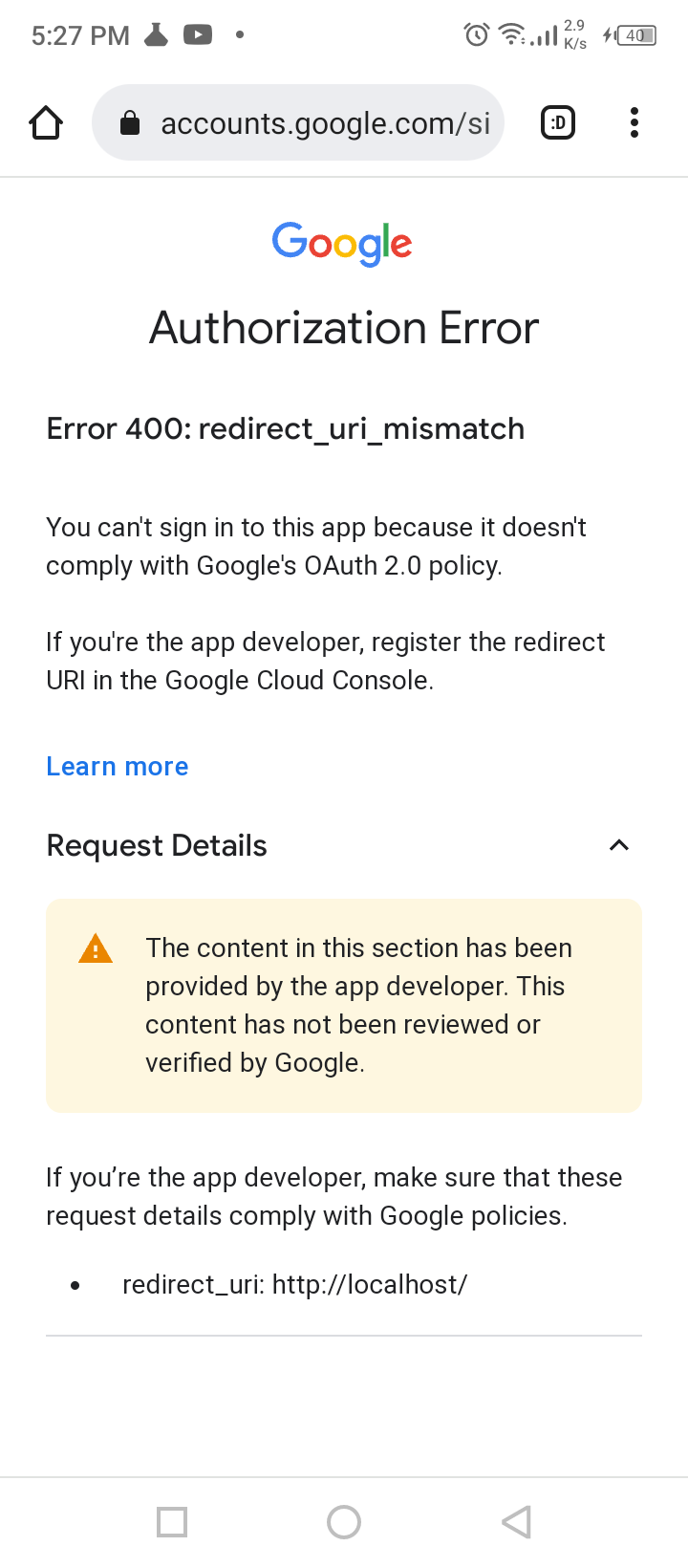Open the tab switcher icon
This screenshot has width=688, height=1568.
(x=557, y=122)
